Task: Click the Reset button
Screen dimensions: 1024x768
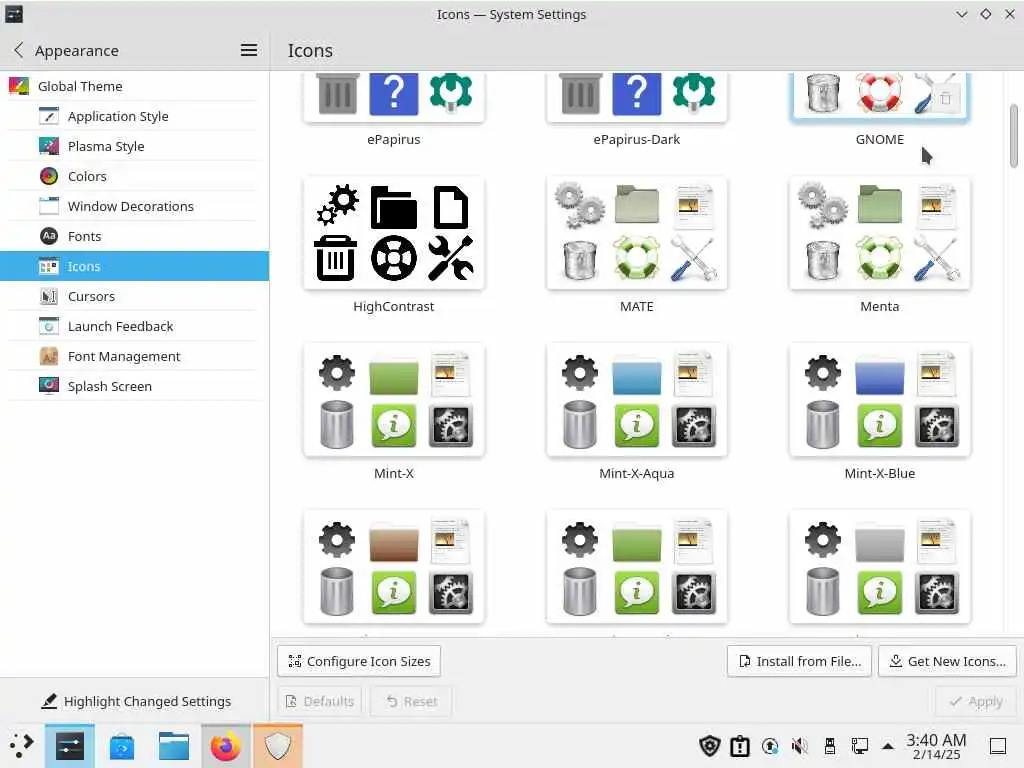Action: [411, 701]
